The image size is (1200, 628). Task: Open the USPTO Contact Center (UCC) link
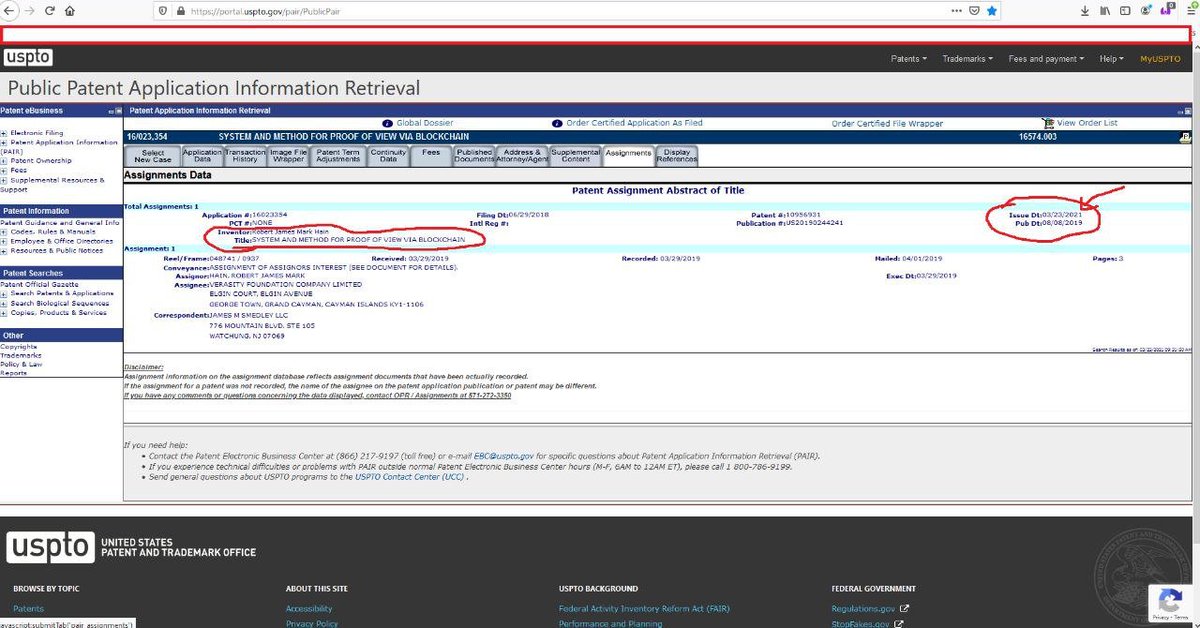point(408,477)
